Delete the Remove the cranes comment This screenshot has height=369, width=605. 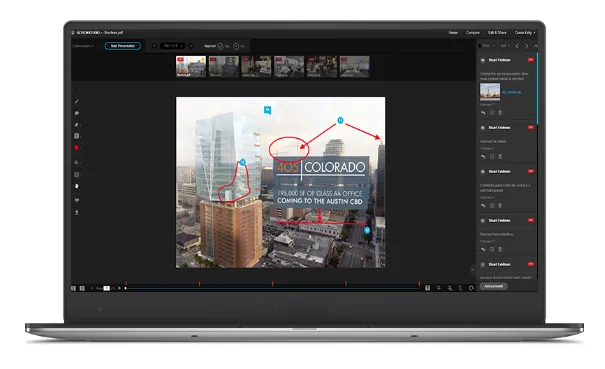coord(500,157)
